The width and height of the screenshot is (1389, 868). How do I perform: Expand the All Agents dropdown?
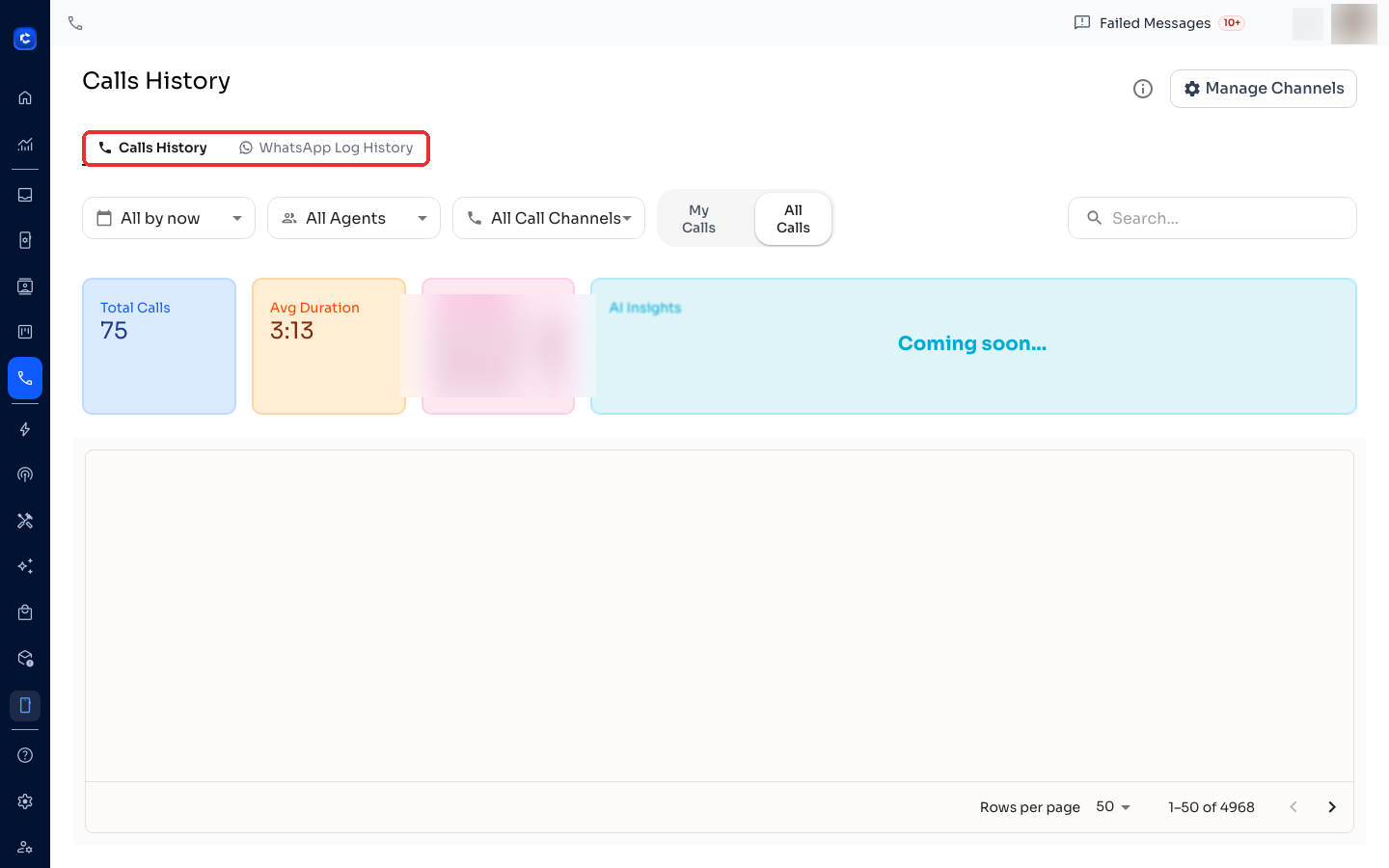pyautogui.click(x=354, y=218)
